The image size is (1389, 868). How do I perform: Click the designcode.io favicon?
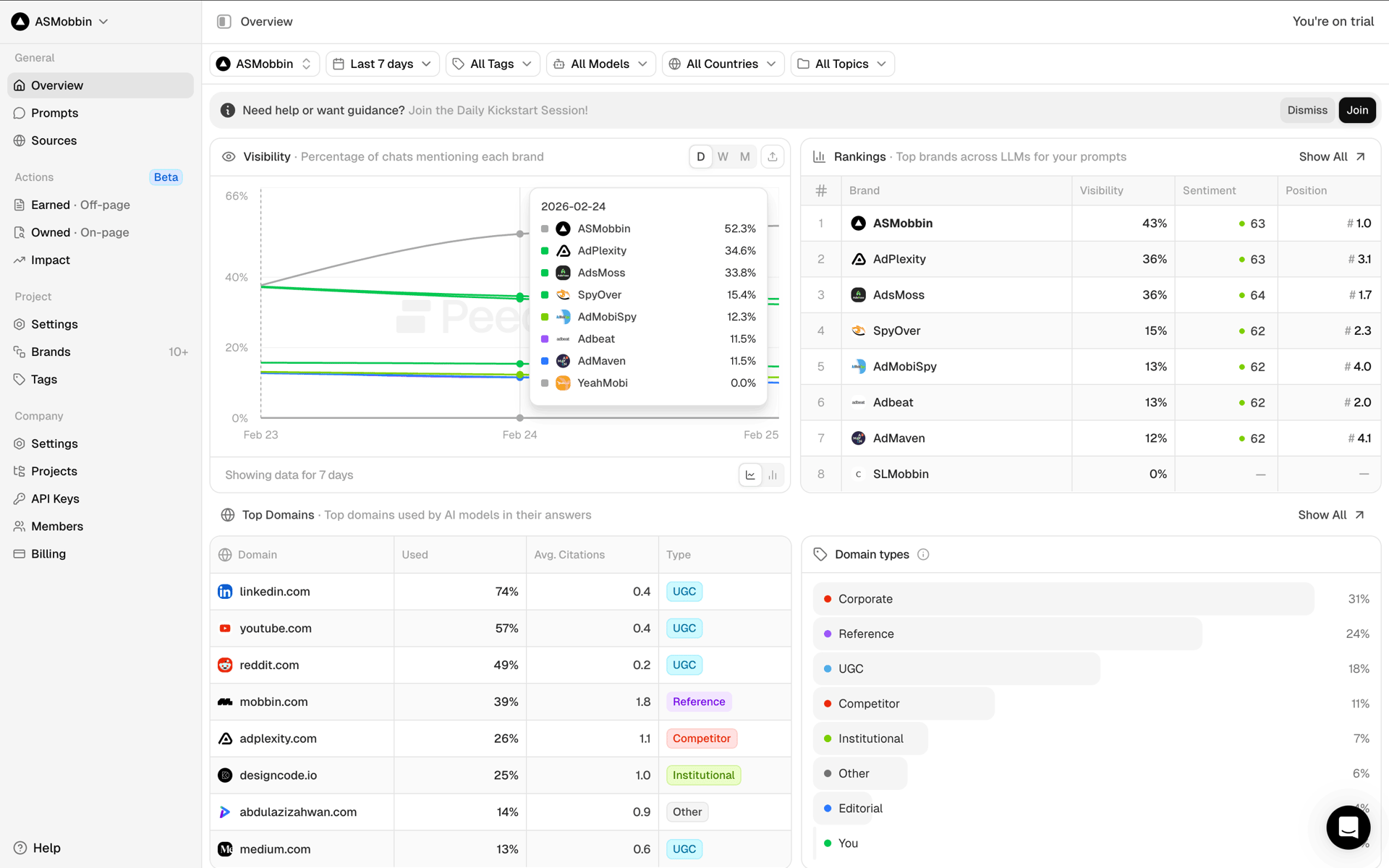click(225, 775)
